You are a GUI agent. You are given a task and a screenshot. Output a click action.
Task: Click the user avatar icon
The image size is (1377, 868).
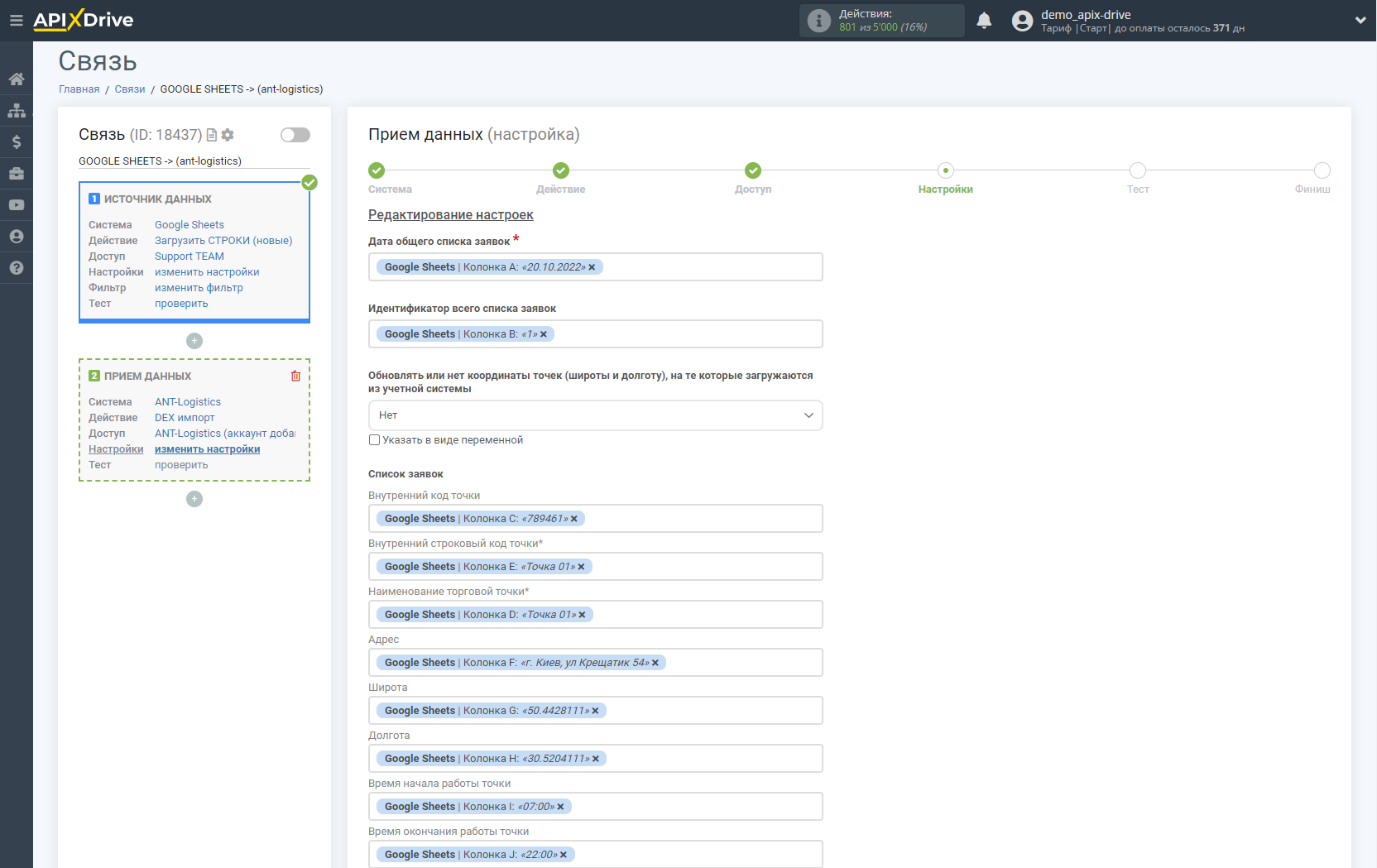[x=1023, y=21]
